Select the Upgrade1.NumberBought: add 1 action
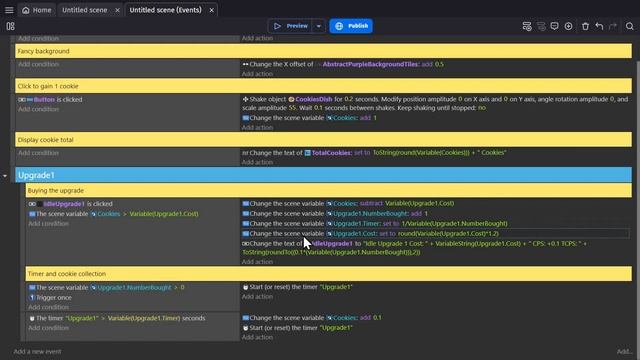Screen dimensions: 640x360 click(x=335, y=213)
